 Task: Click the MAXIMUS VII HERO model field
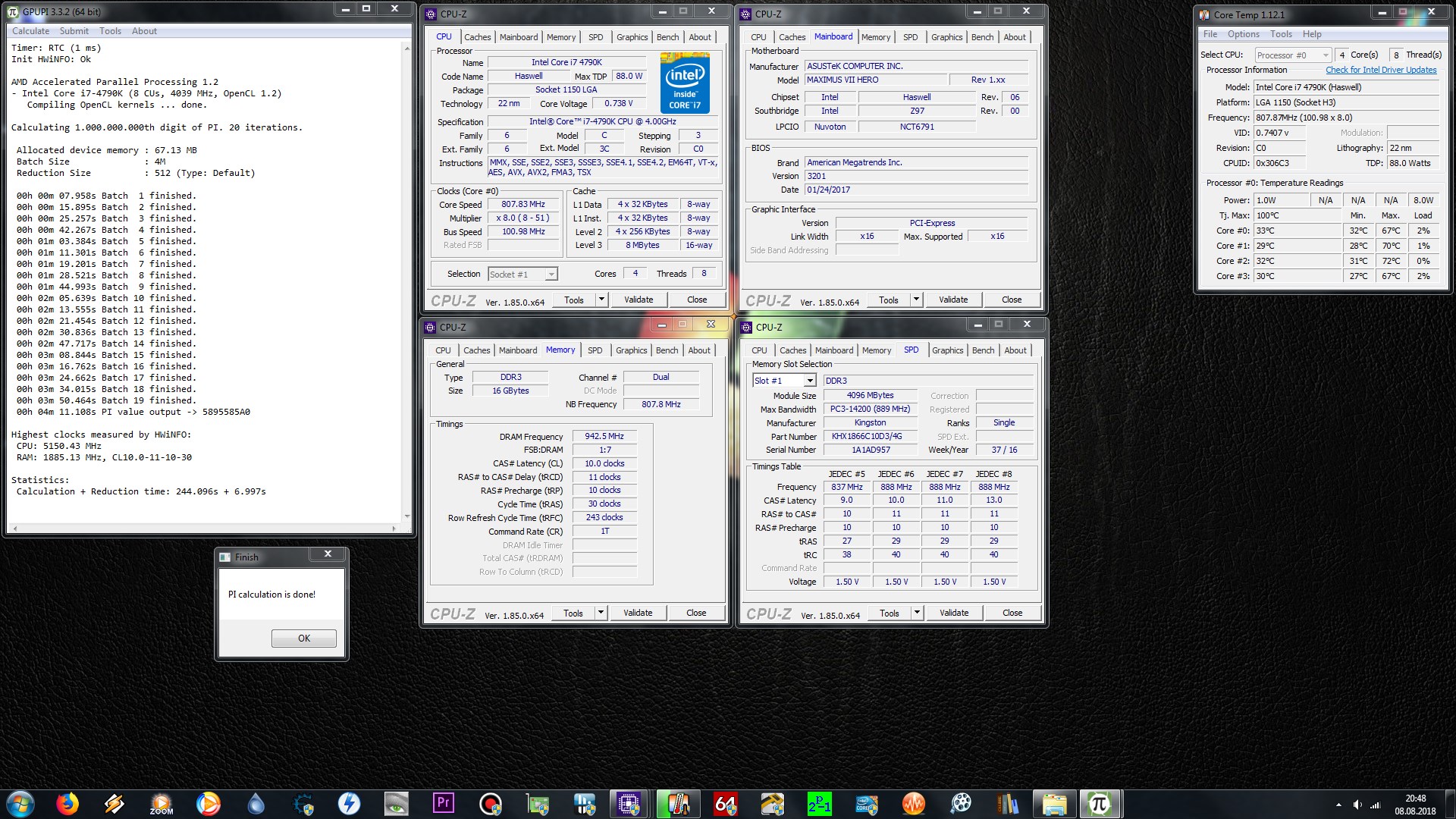pos(876,80)
